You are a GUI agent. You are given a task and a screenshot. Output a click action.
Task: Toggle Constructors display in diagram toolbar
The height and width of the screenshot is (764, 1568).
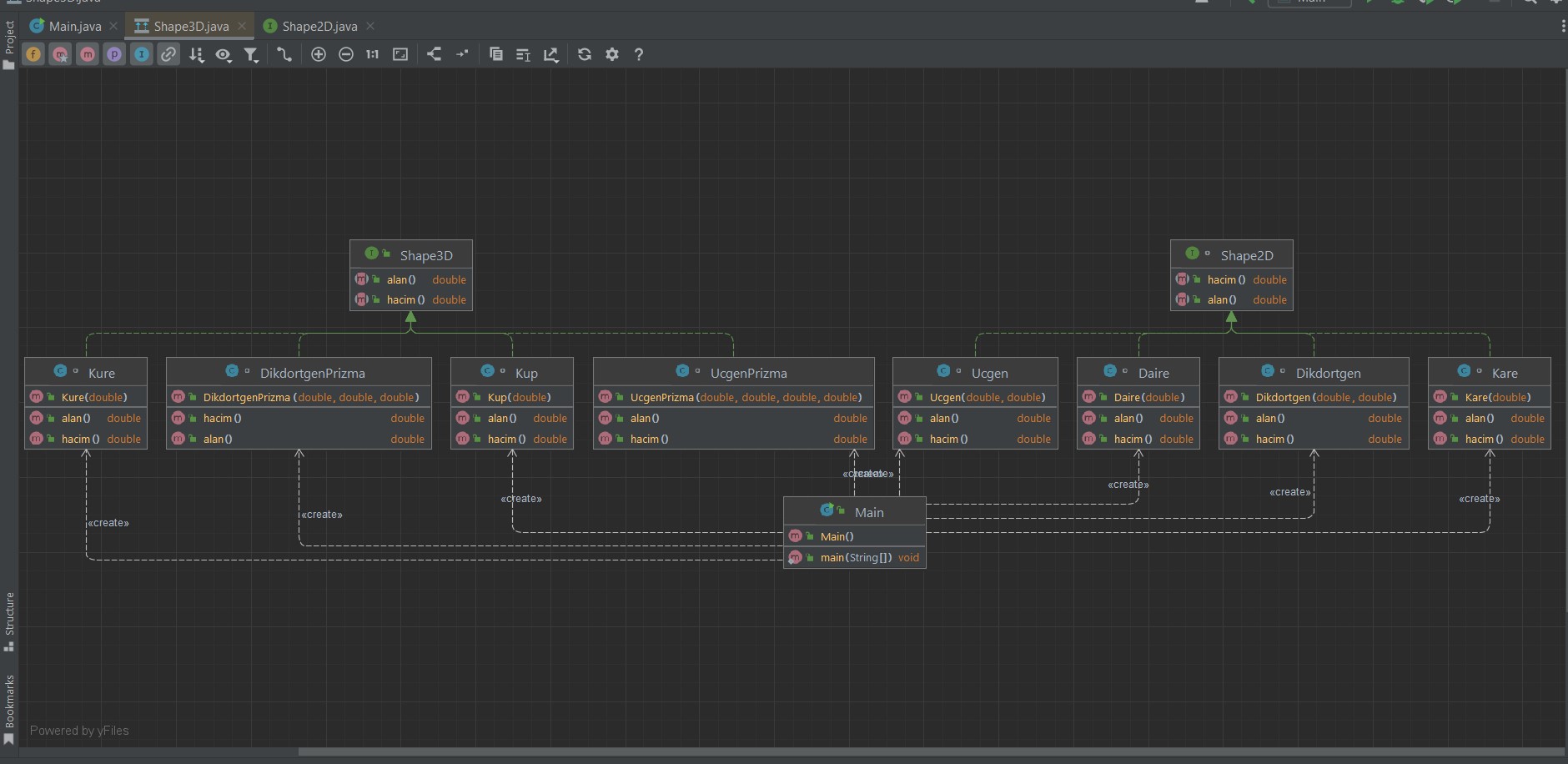[60, 54]
